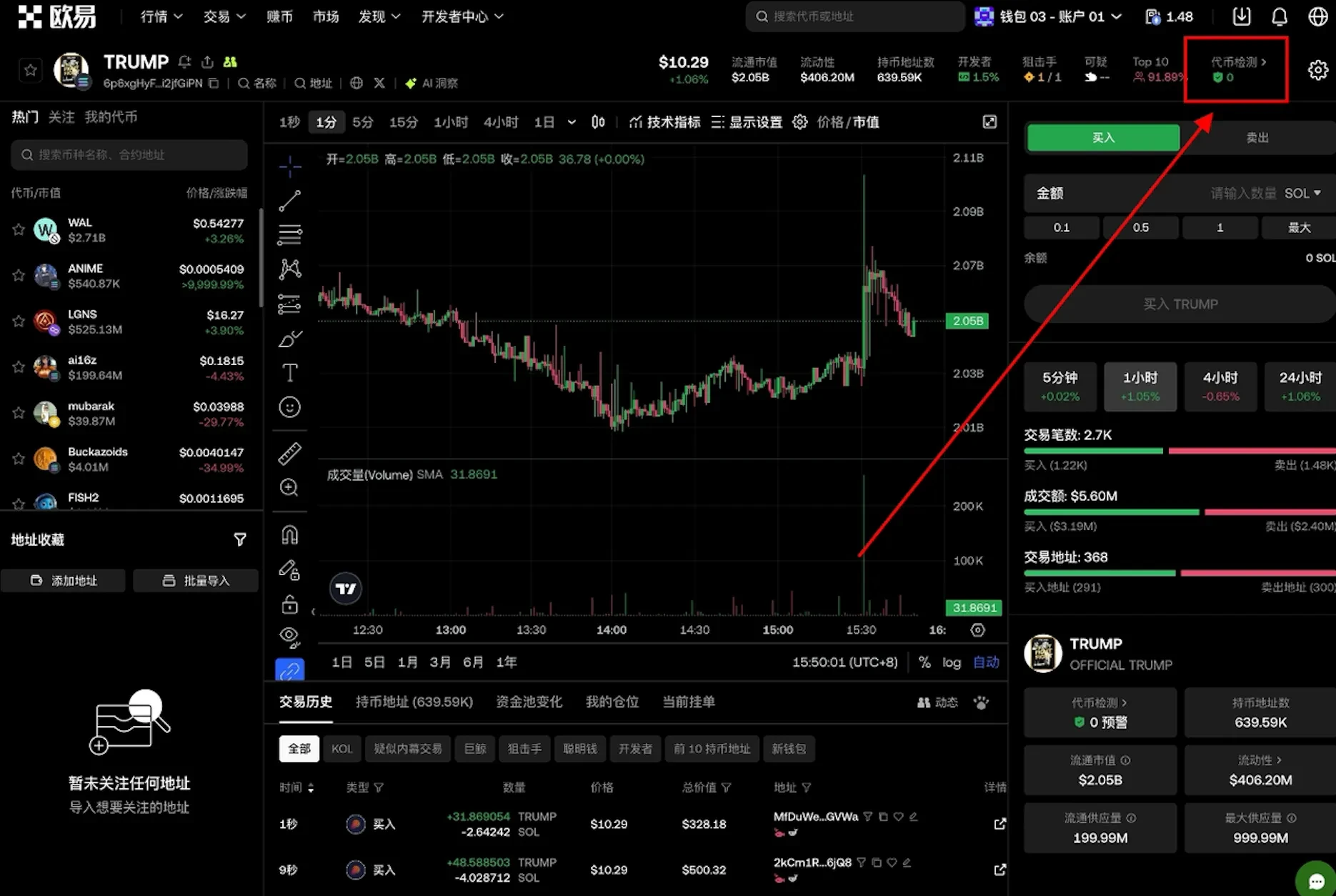Open the 我的仓位 tab
Screen dimensions: 1336x896
coord(612,702)
